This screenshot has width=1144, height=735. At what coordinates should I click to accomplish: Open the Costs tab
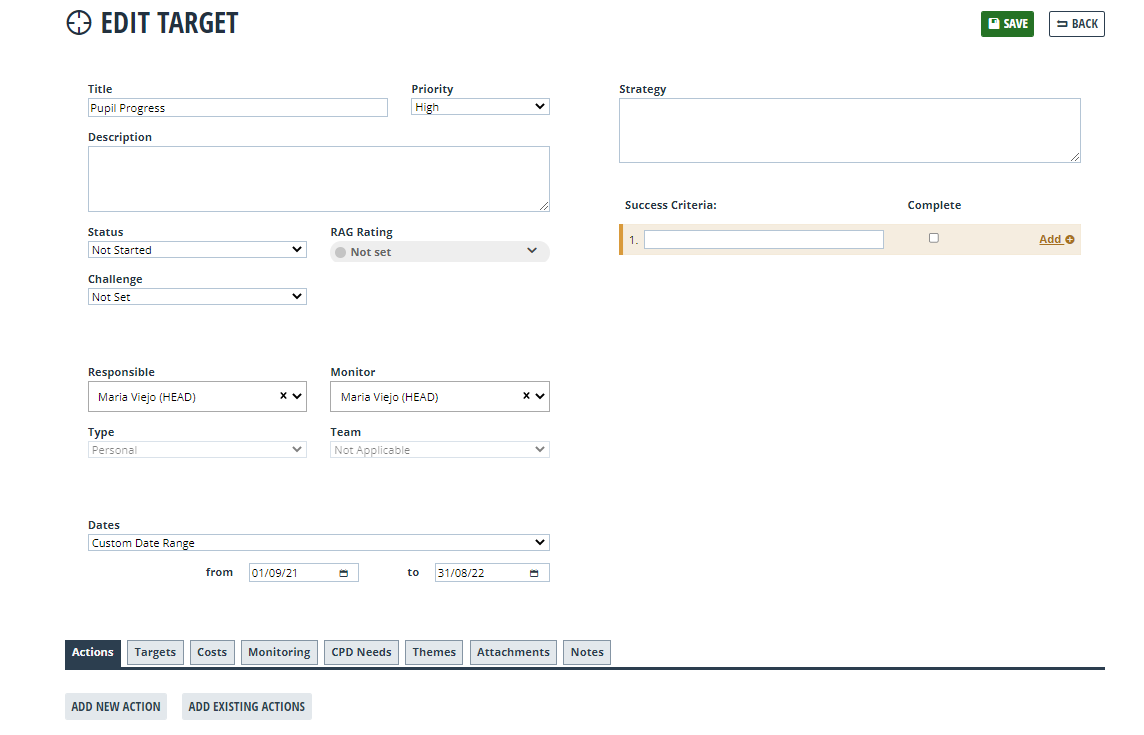point(212,653)
